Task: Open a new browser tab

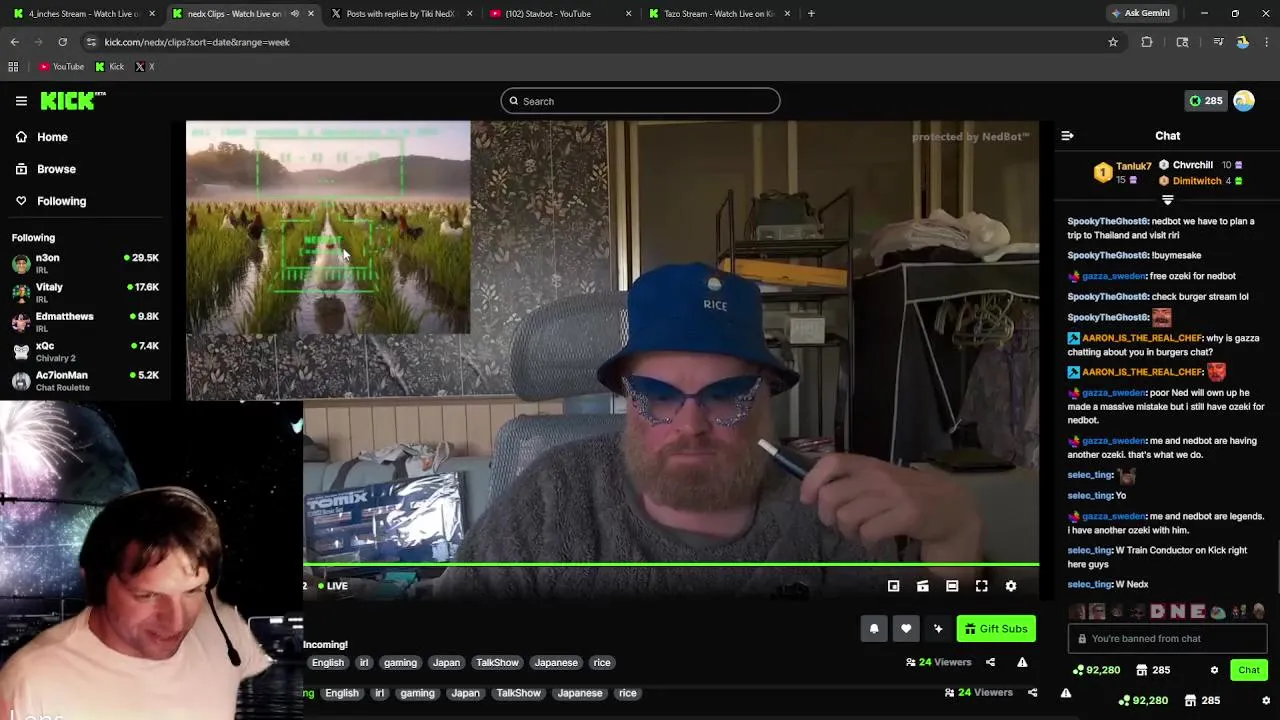Action: pos(811,14)
